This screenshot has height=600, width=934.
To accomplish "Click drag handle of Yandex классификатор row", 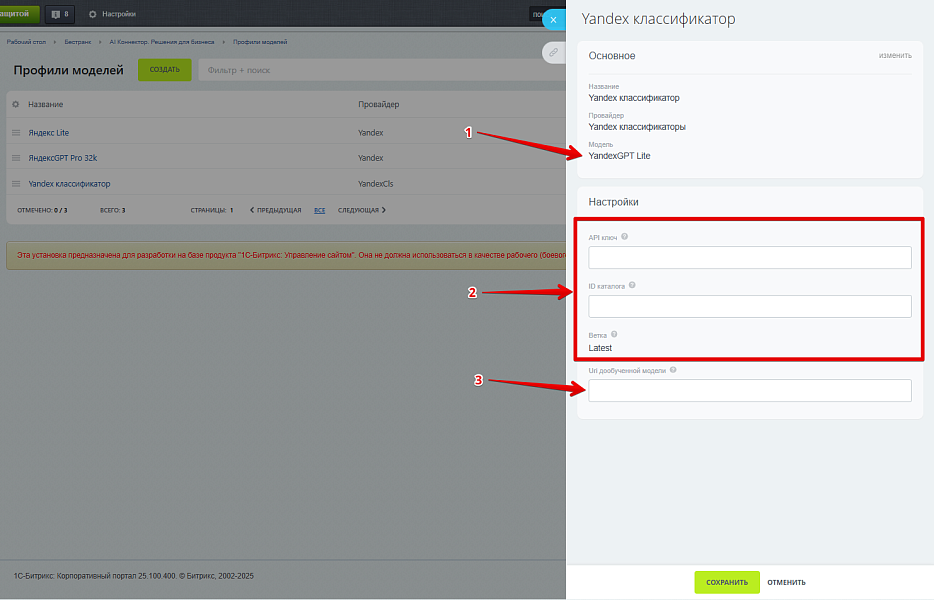I will [x=16, y=184].
